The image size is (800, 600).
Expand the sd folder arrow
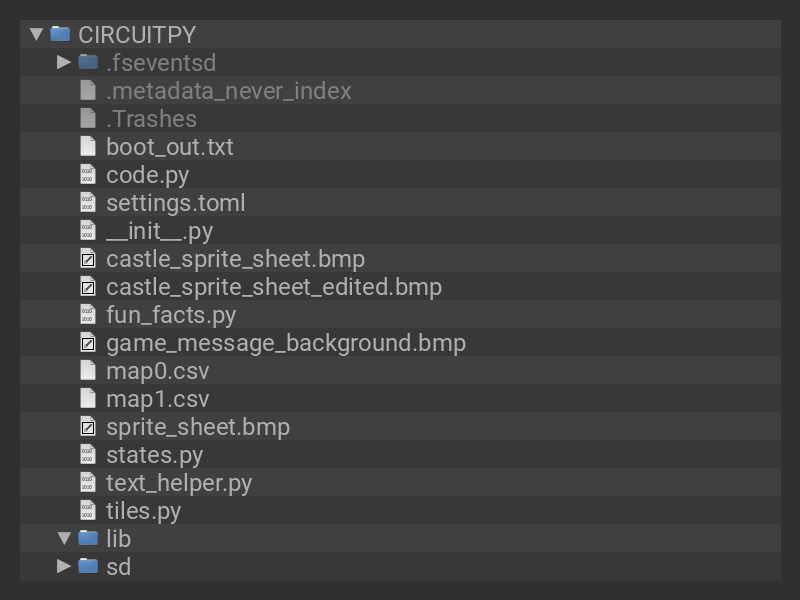[64, 567]
